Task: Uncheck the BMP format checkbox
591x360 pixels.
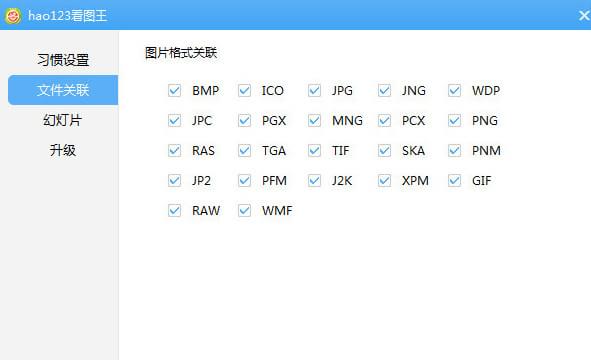Action: point(175,90)
